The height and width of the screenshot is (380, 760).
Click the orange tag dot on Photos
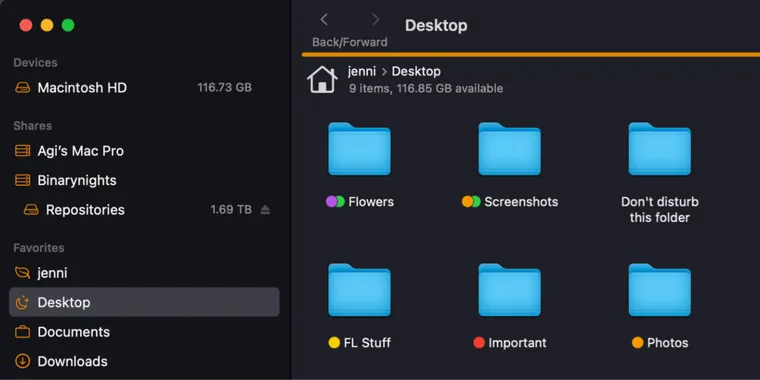click(637, 343)
